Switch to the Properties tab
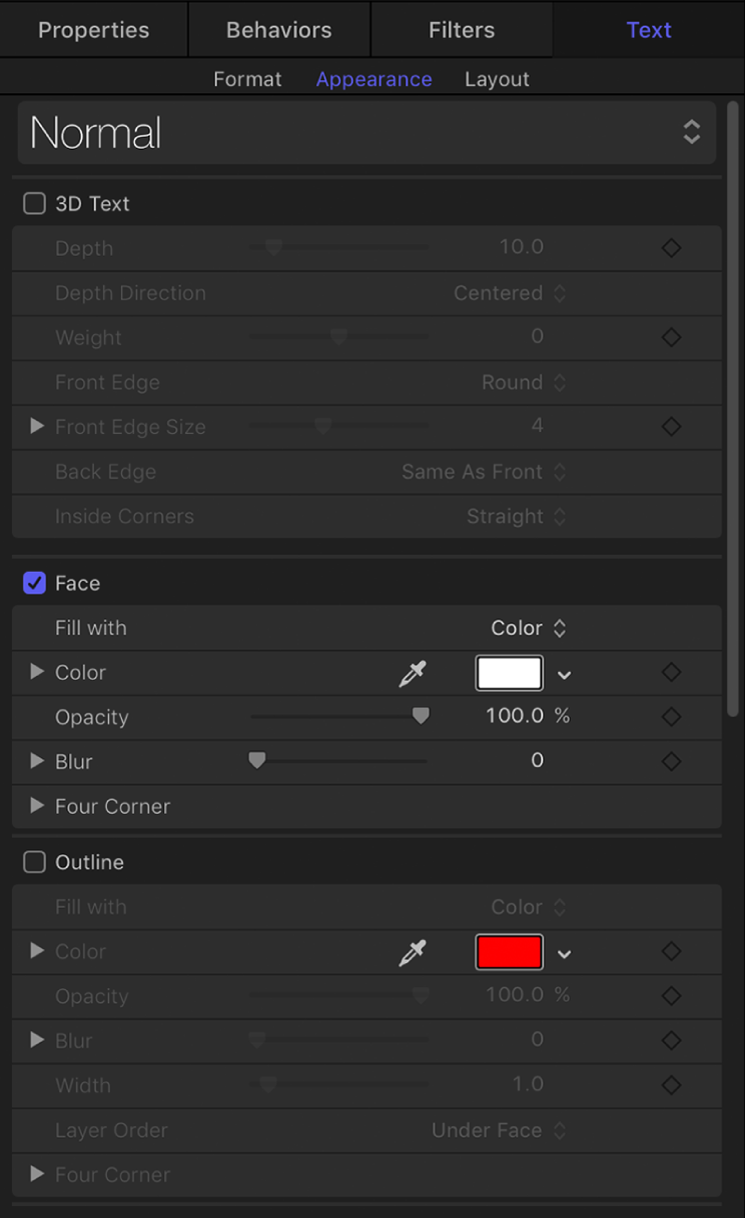The width and height of the screenshot is (745, 1218). (93, 30)
